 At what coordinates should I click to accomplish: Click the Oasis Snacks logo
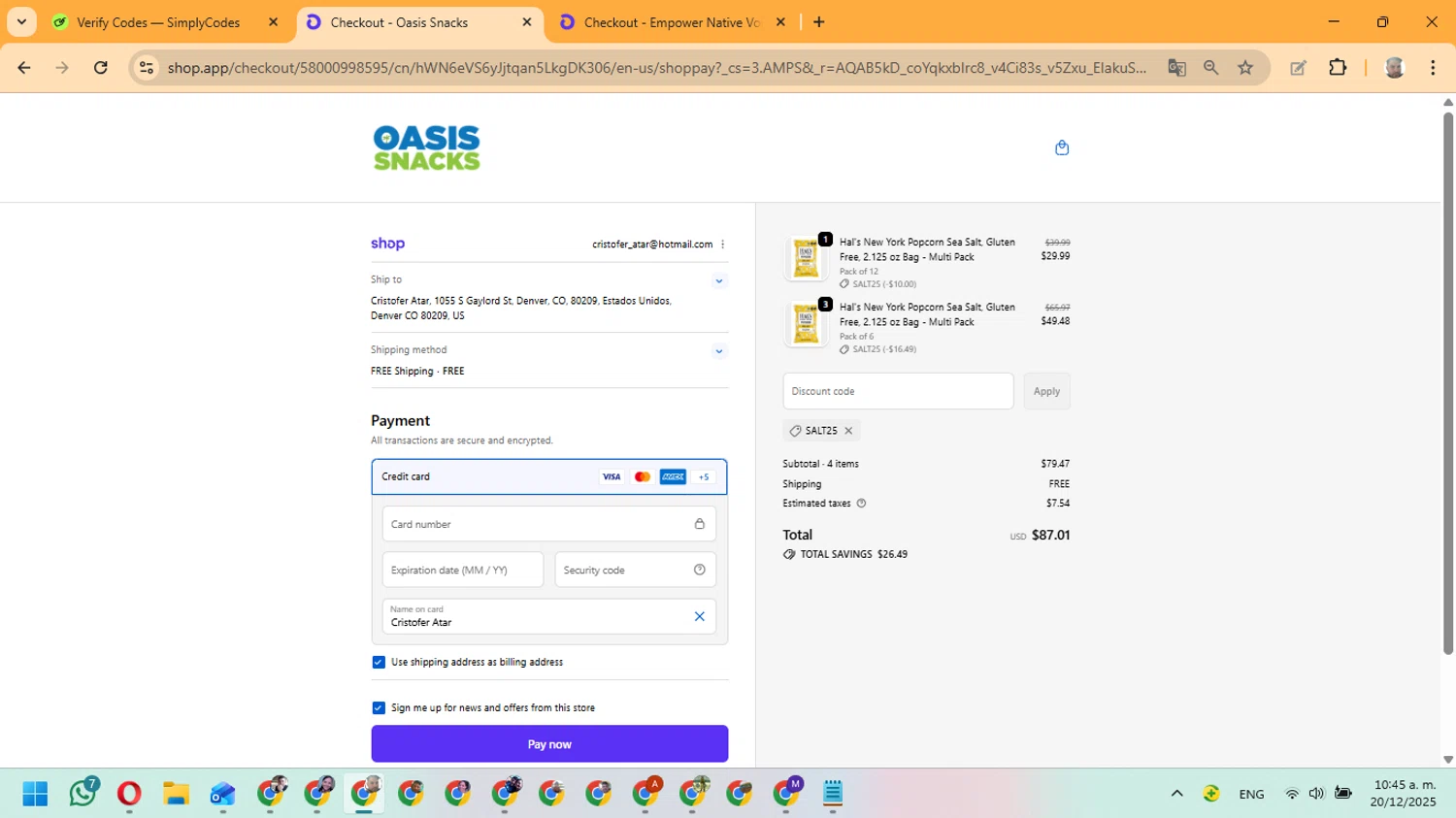pyautogui.click(x=427, y=147)
